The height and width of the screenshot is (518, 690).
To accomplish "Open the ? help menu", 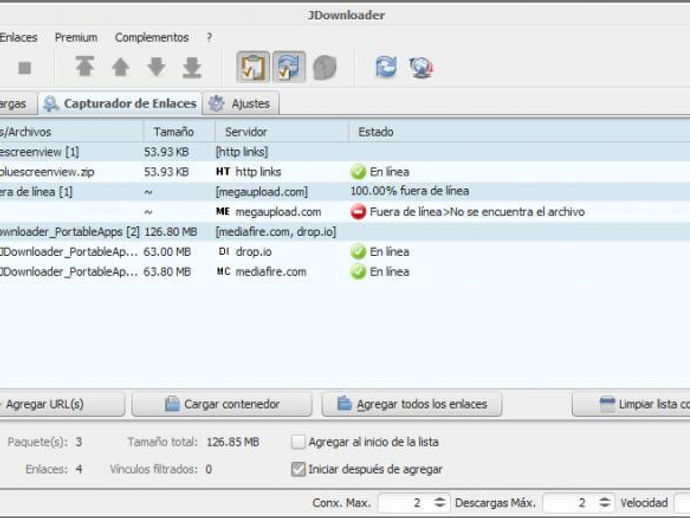I will [x=209, y=37].
